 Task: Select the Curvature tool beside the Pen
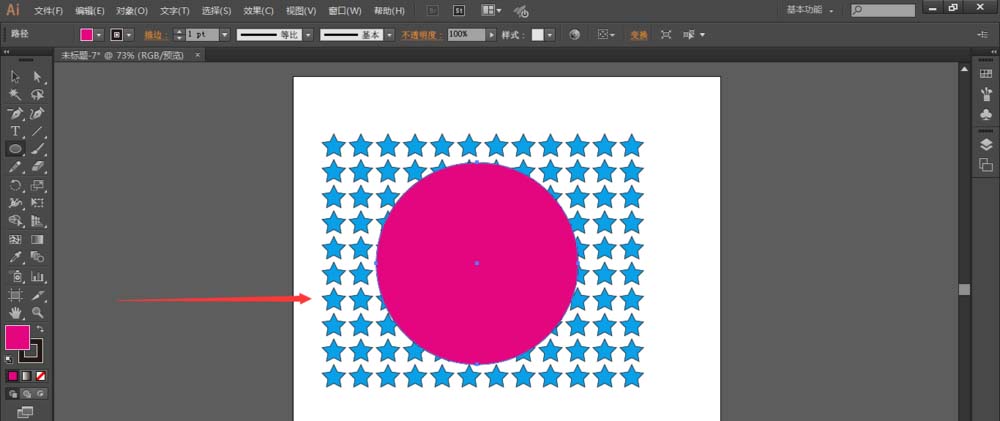pyautogui.click(x=38, y=114)
